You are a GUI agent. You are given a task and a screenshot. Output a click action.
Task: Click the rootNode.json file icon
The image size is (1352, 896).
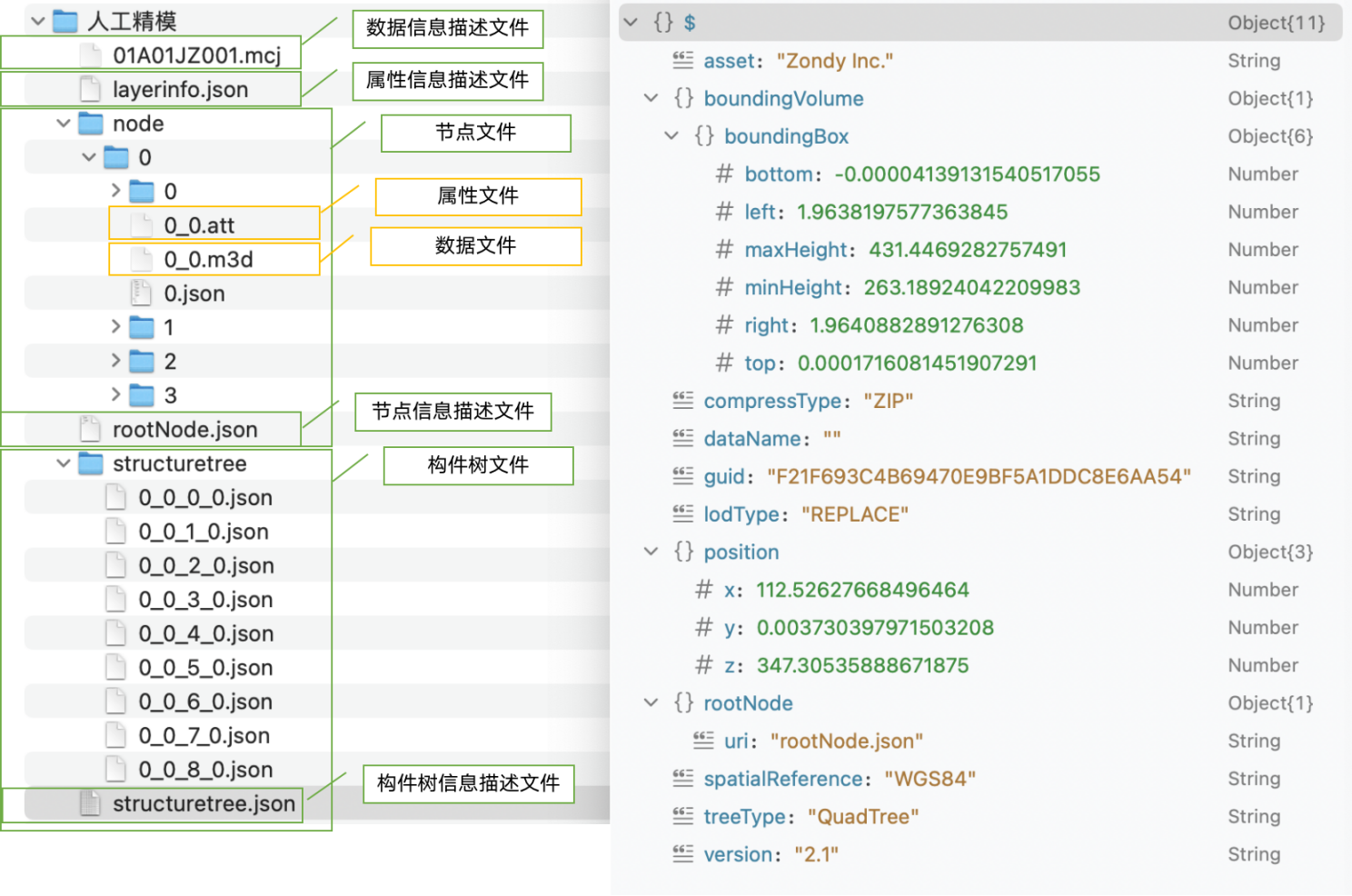[x=90, y=429]
